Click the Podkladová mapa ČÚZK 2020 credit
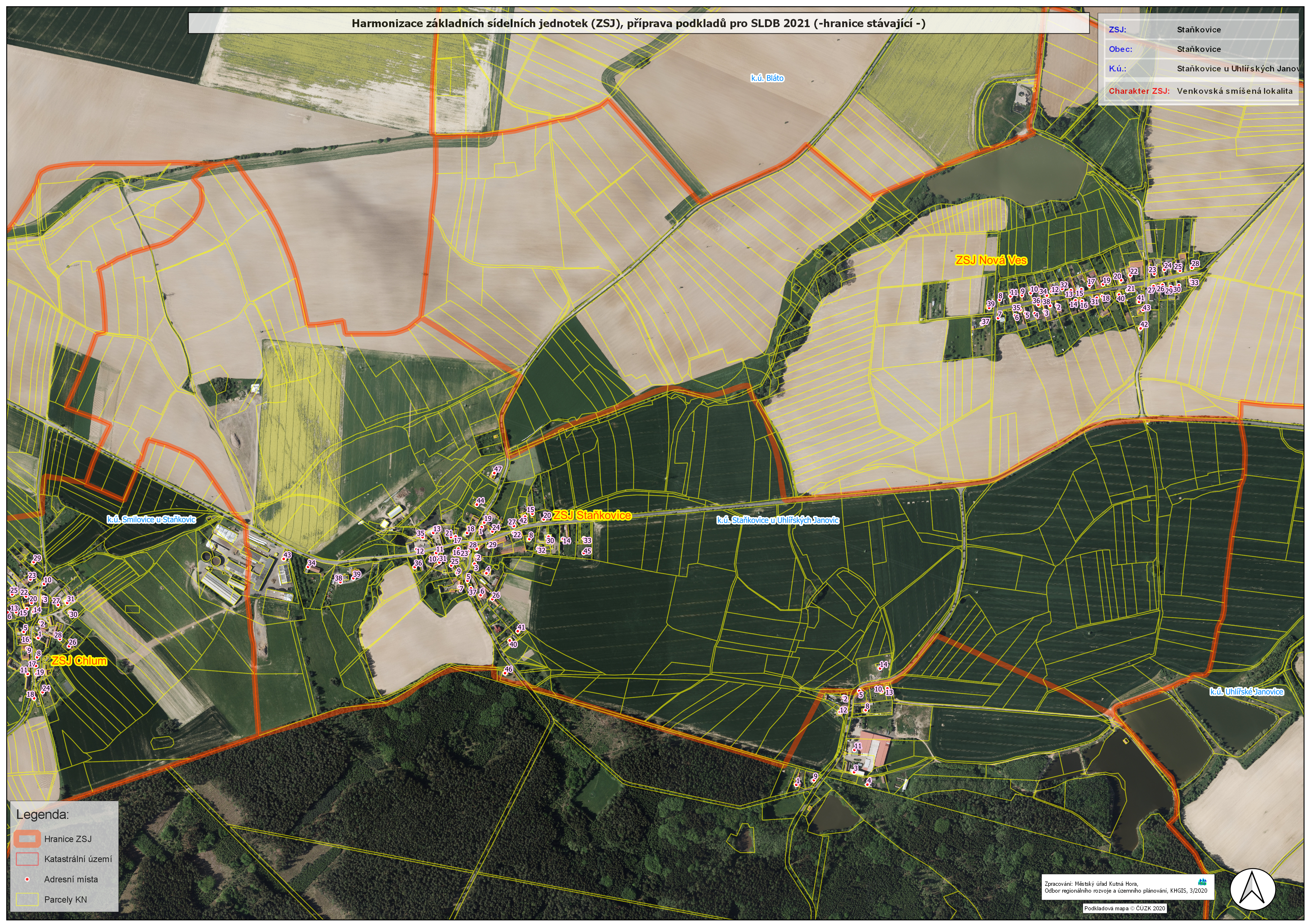The height and width of the screenshot is (924, 1307). click(x=1125, y=908)
